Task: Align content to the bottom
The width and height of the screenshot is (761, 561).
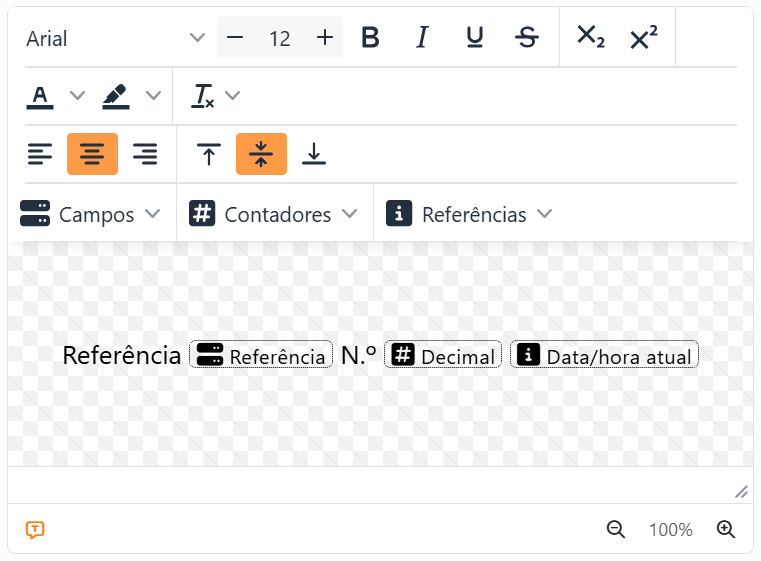Action: [314, 154]
